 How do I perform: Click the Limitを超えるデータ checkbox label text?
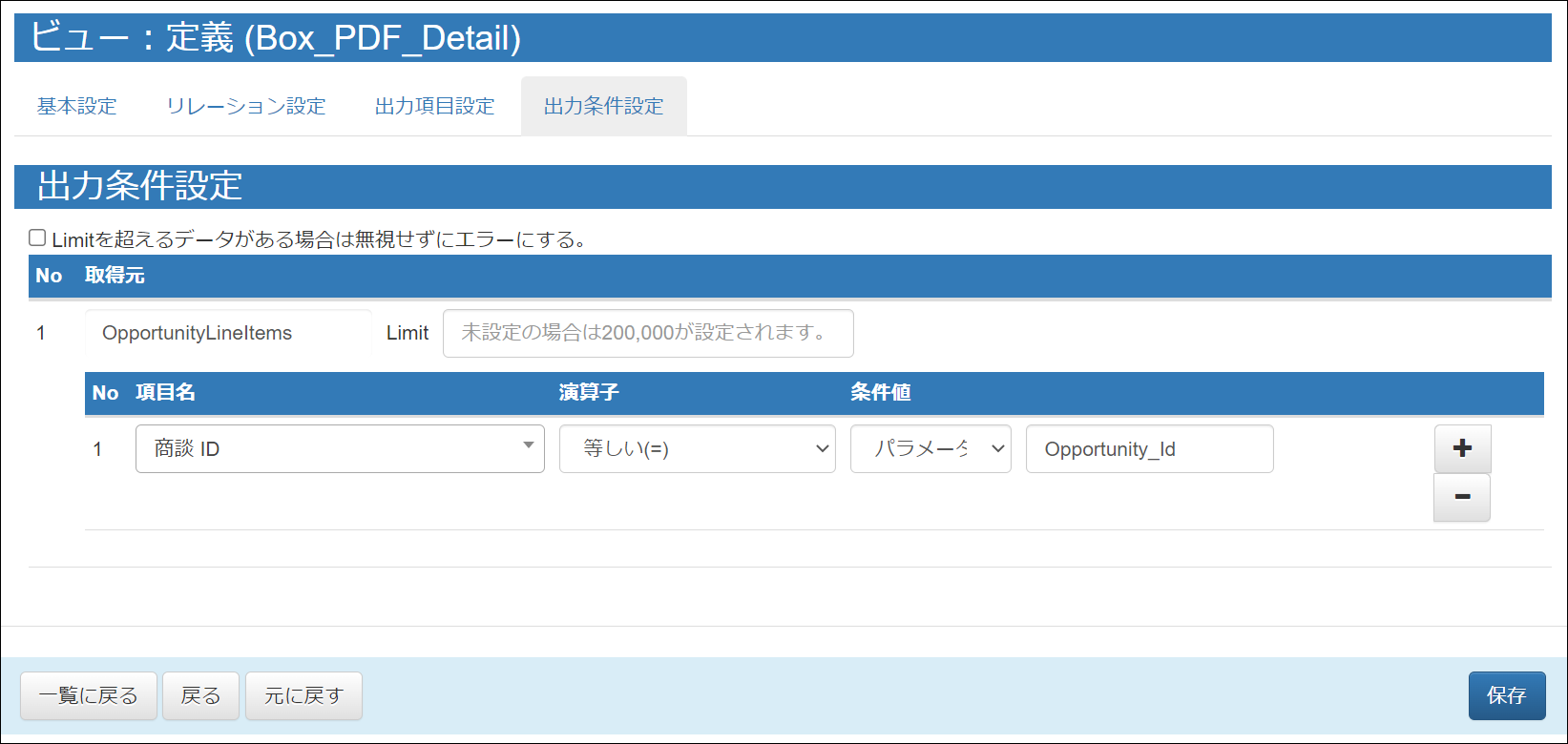(x=319, y=239)
